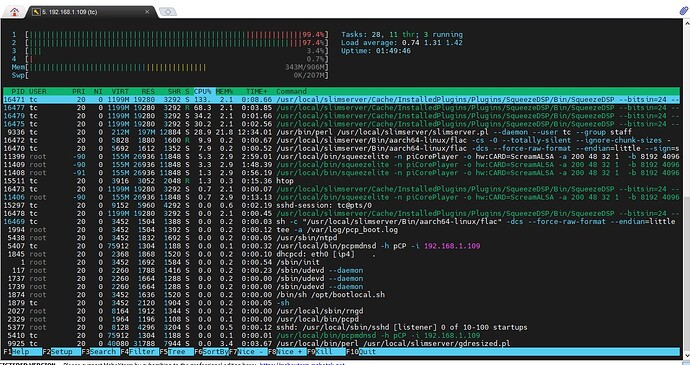690x365 pixels.
Task: Select /usr/local/bin/pcpd process row
Action: 341,319
